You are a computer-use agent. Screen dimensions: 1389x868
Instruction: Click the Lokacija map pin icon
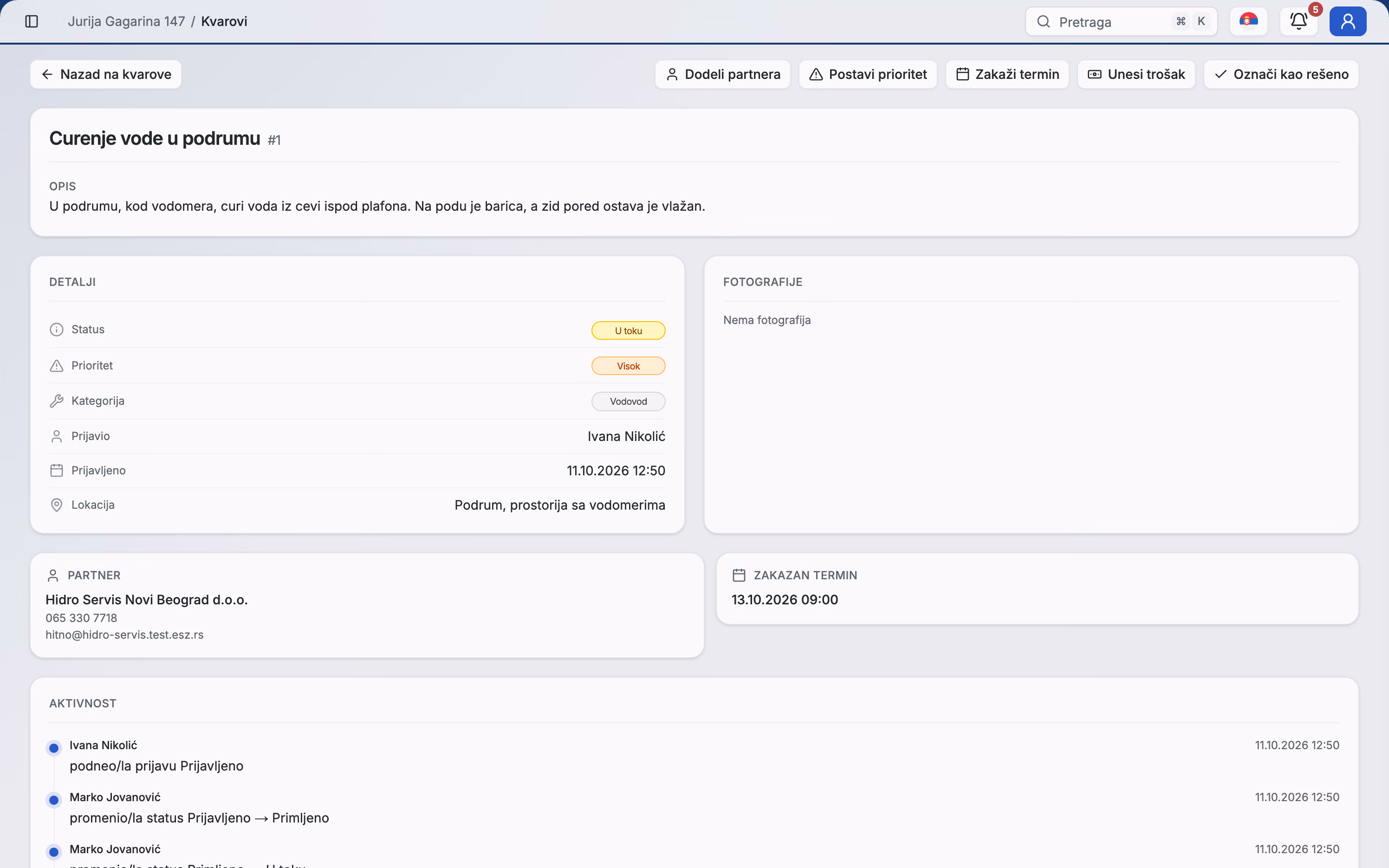pyautogui.click(x=56, y=505)
